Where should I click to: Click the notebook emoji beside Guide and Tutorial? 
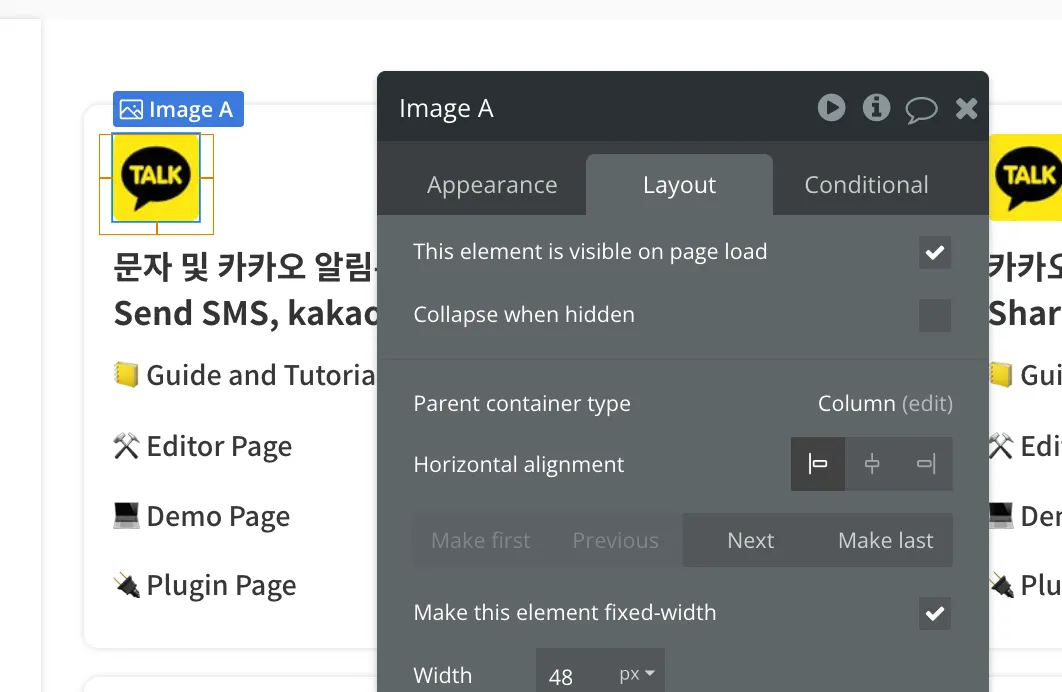(126, 374)
